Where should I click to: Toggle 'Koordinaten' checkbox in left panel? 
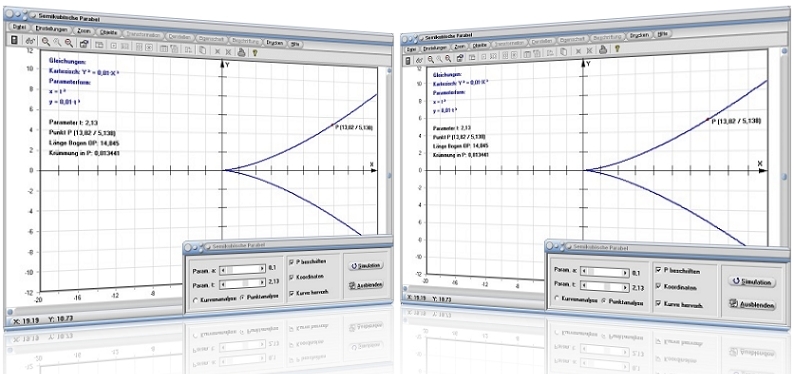291,277
